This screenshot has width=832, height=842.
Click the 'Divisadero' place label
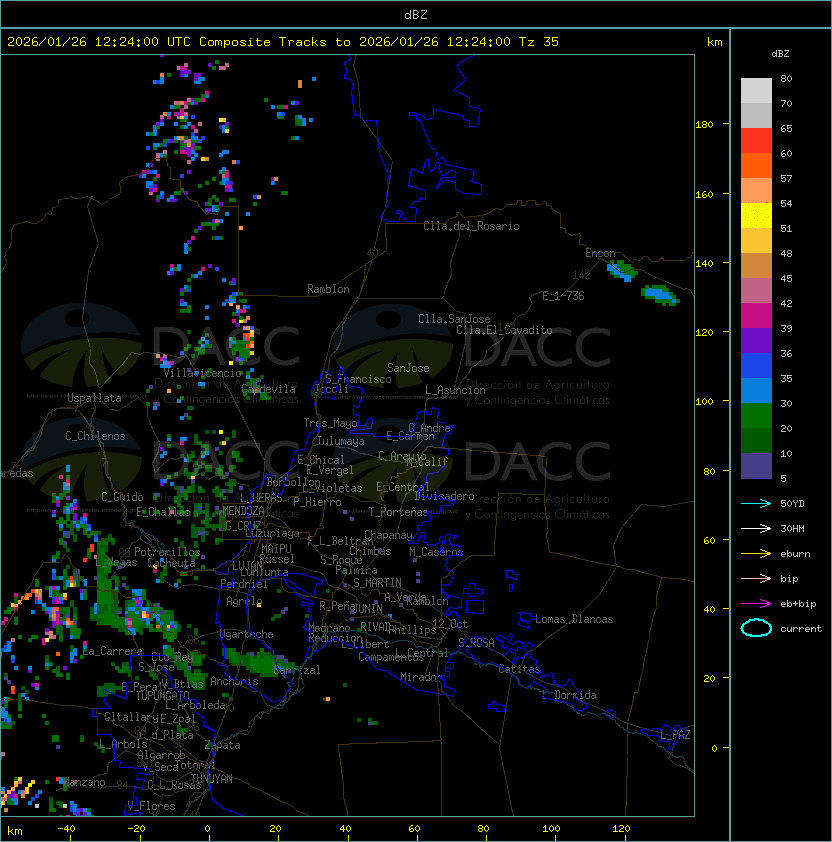445,496
